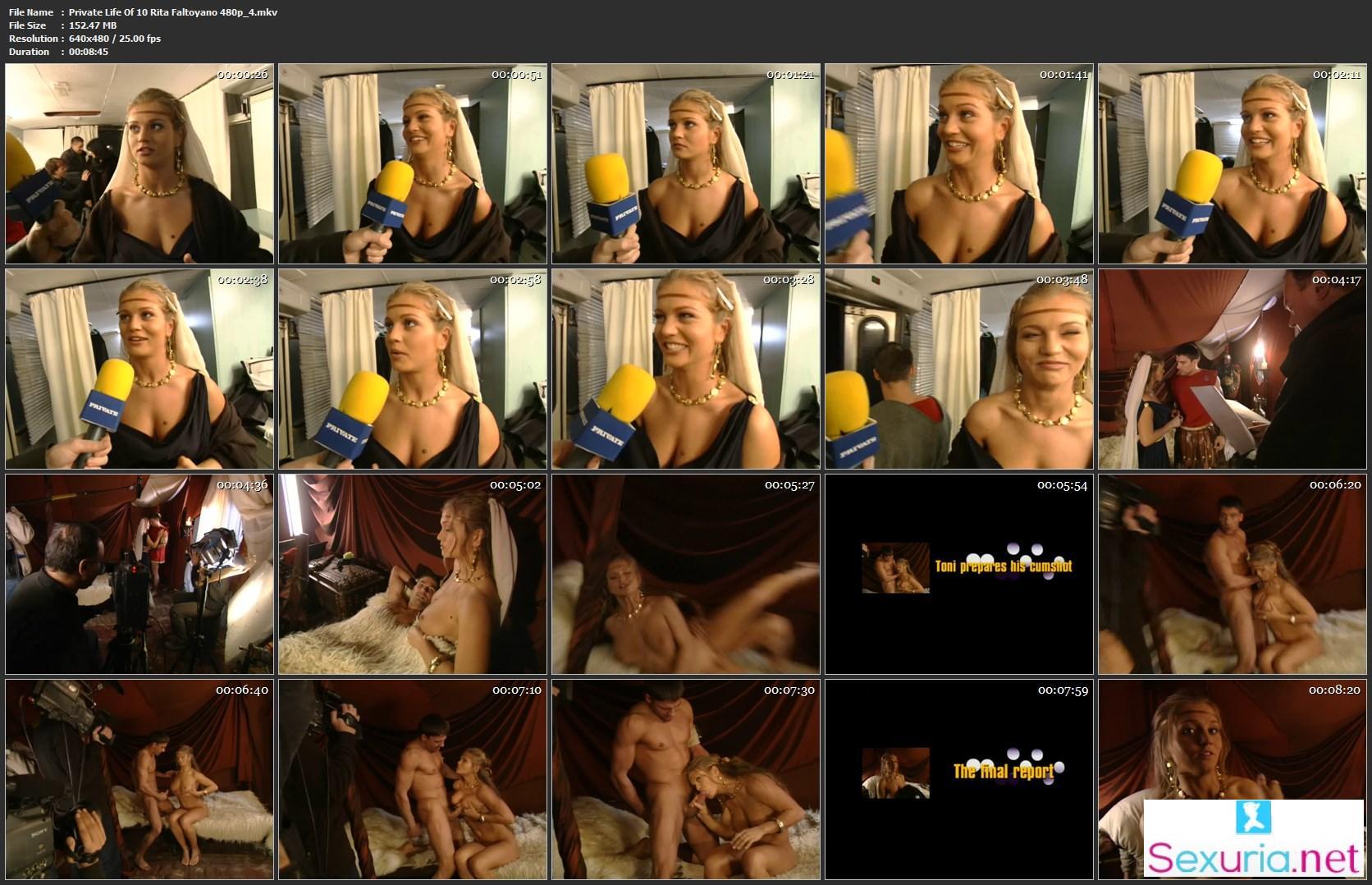Click the 00:01:21 interview thumbnail
This screenshot has width=1372, height=885.
tap(686, 163)
